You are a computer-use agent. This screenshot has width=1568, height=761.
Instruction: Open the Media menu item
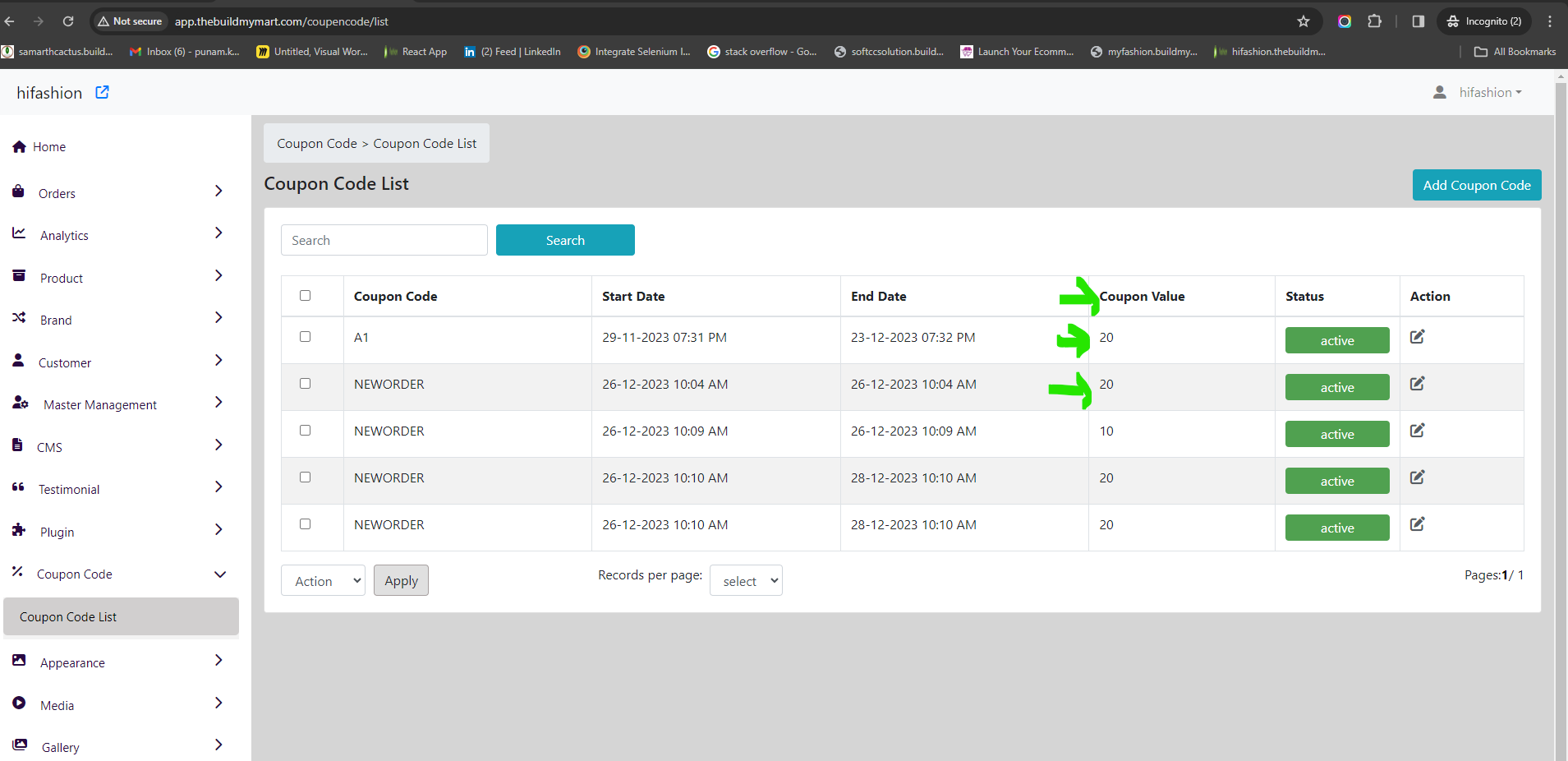(57, 705)
